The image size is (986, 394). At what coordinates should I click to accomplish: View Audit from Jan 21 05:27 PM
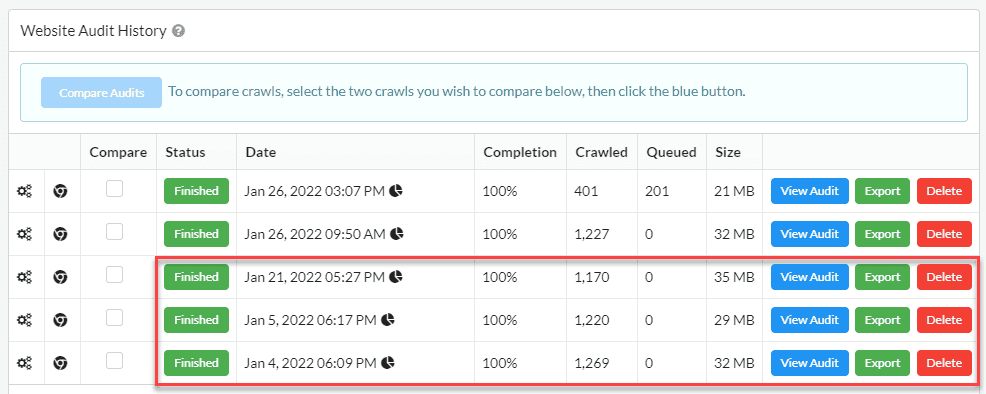point(809,277)
